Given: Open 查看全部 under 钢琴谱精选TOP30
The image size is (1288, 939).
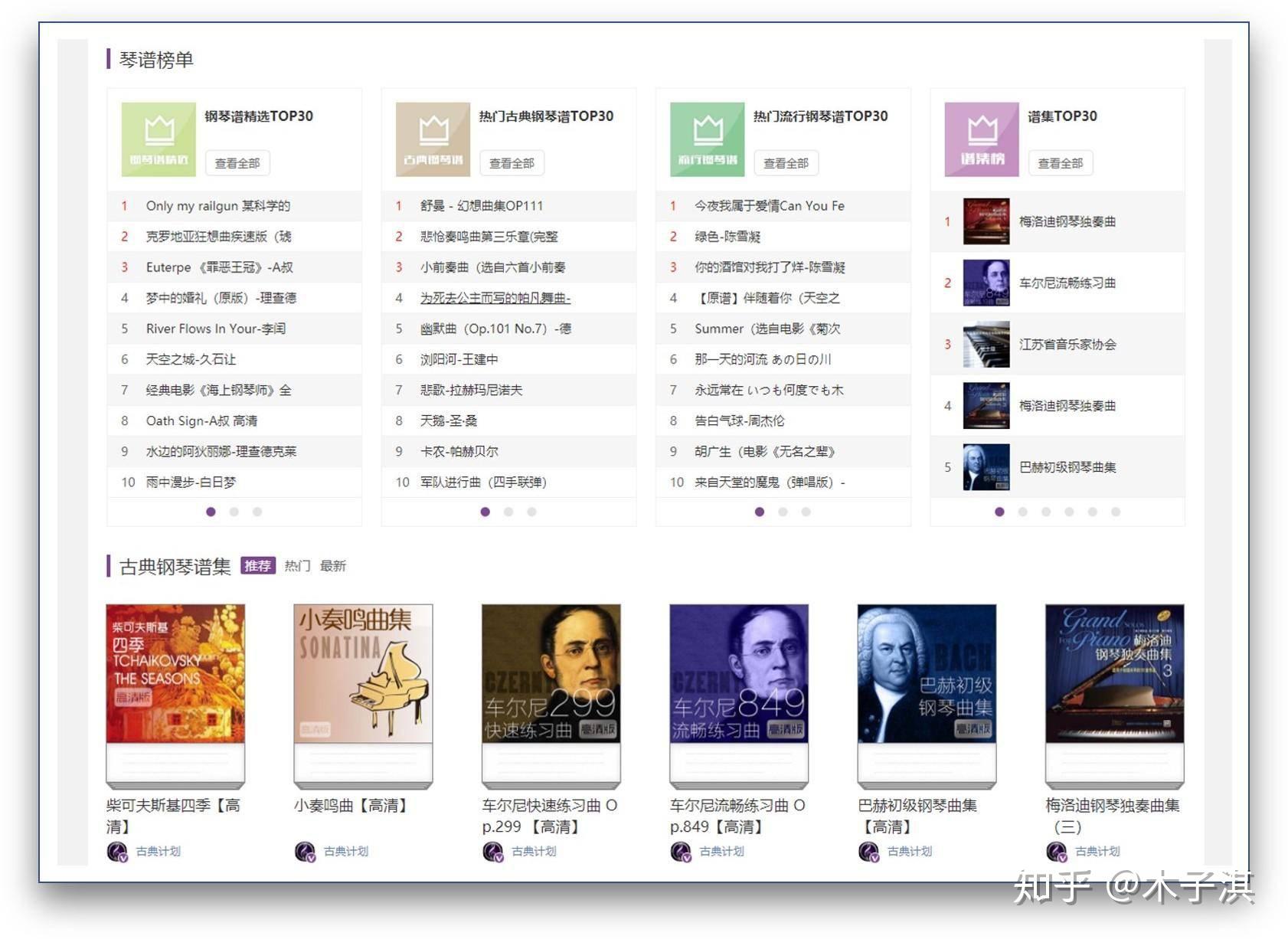Looking at the screenshot, I should (237, 163).
